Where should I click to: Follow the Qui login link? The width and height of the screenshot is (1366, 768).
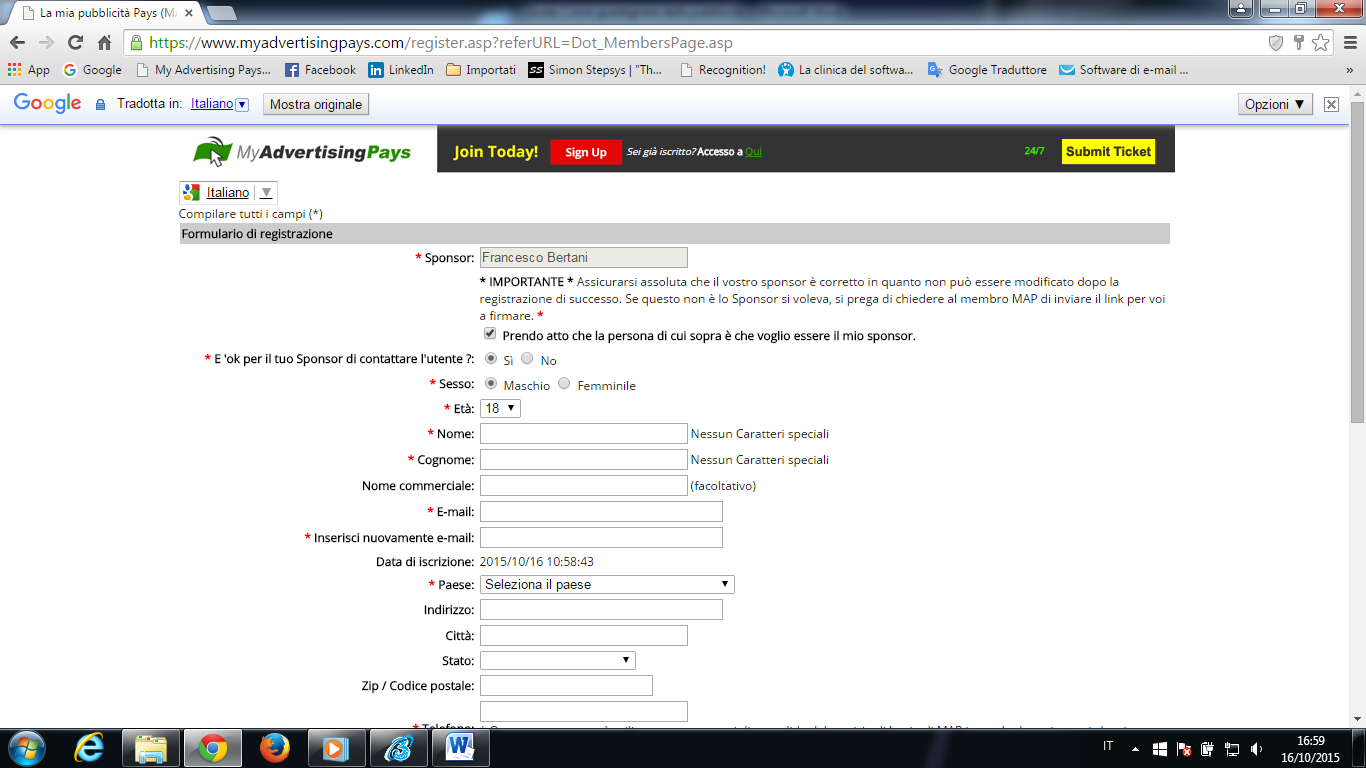753,152
